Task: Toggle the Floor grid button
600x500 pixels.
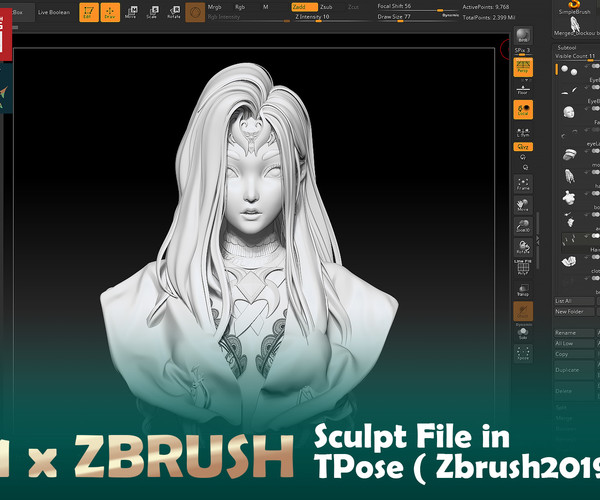Action: pos(523,90)
